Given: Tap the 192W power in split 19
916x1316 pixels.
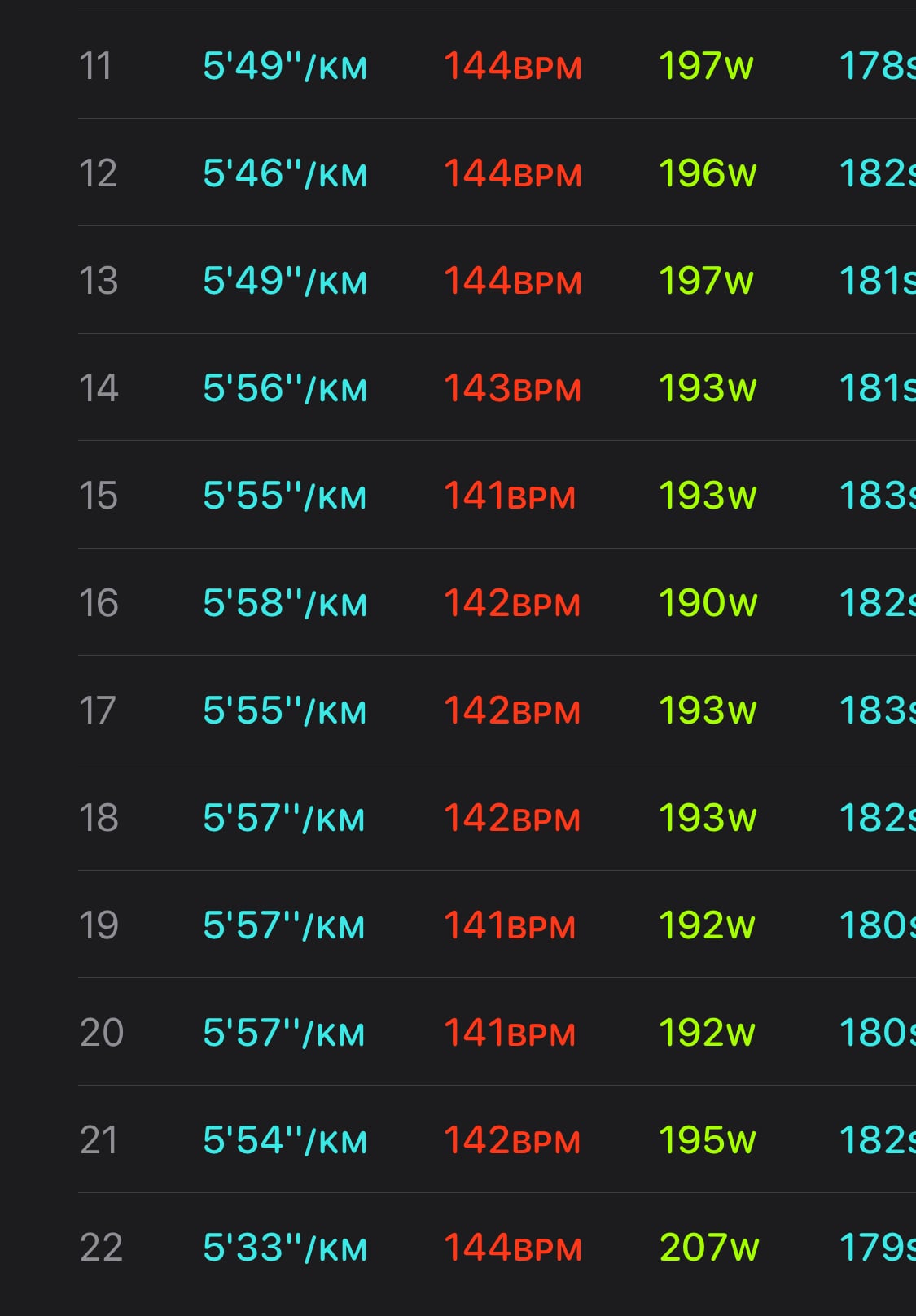Looking at the screenshot, I should click(x=707, y=925).
